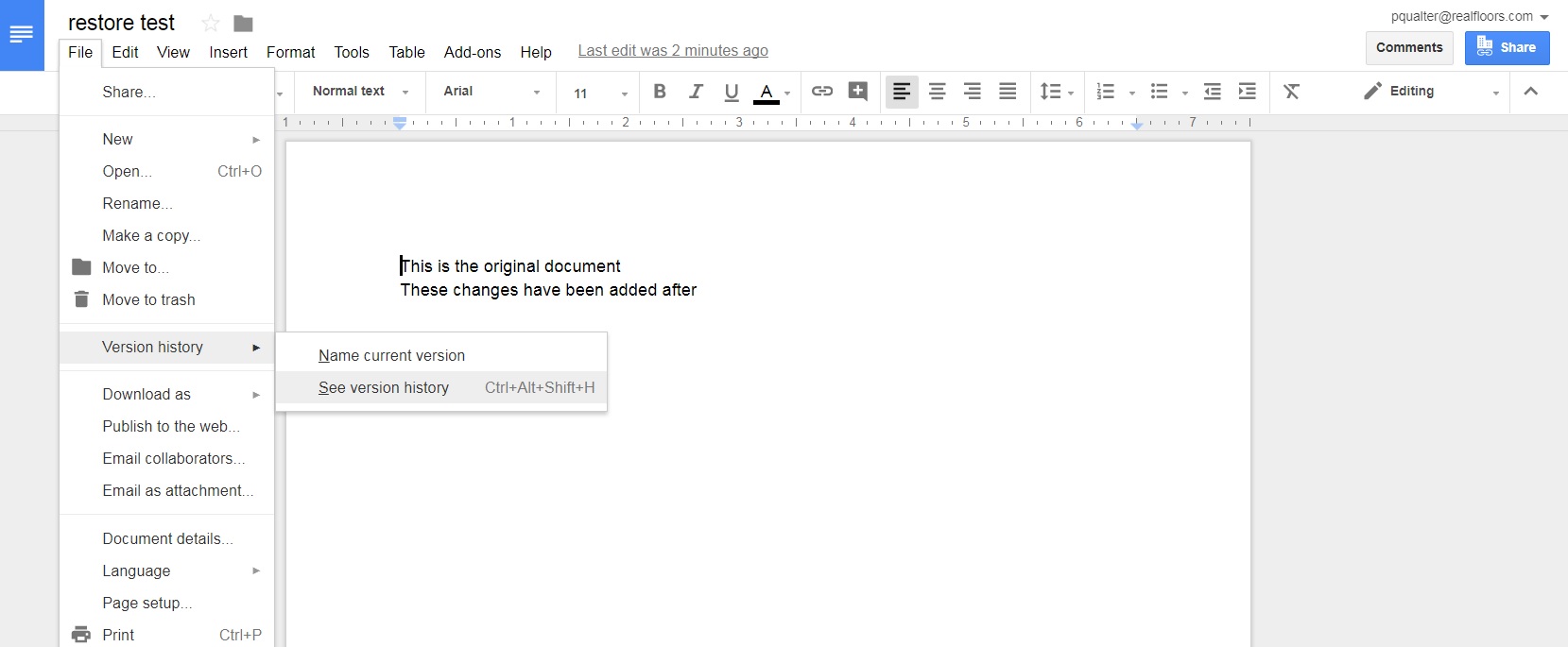This screenshot has height=647, width=1568.
Task: Open the Edit menu
Action: tap(125, 52)
